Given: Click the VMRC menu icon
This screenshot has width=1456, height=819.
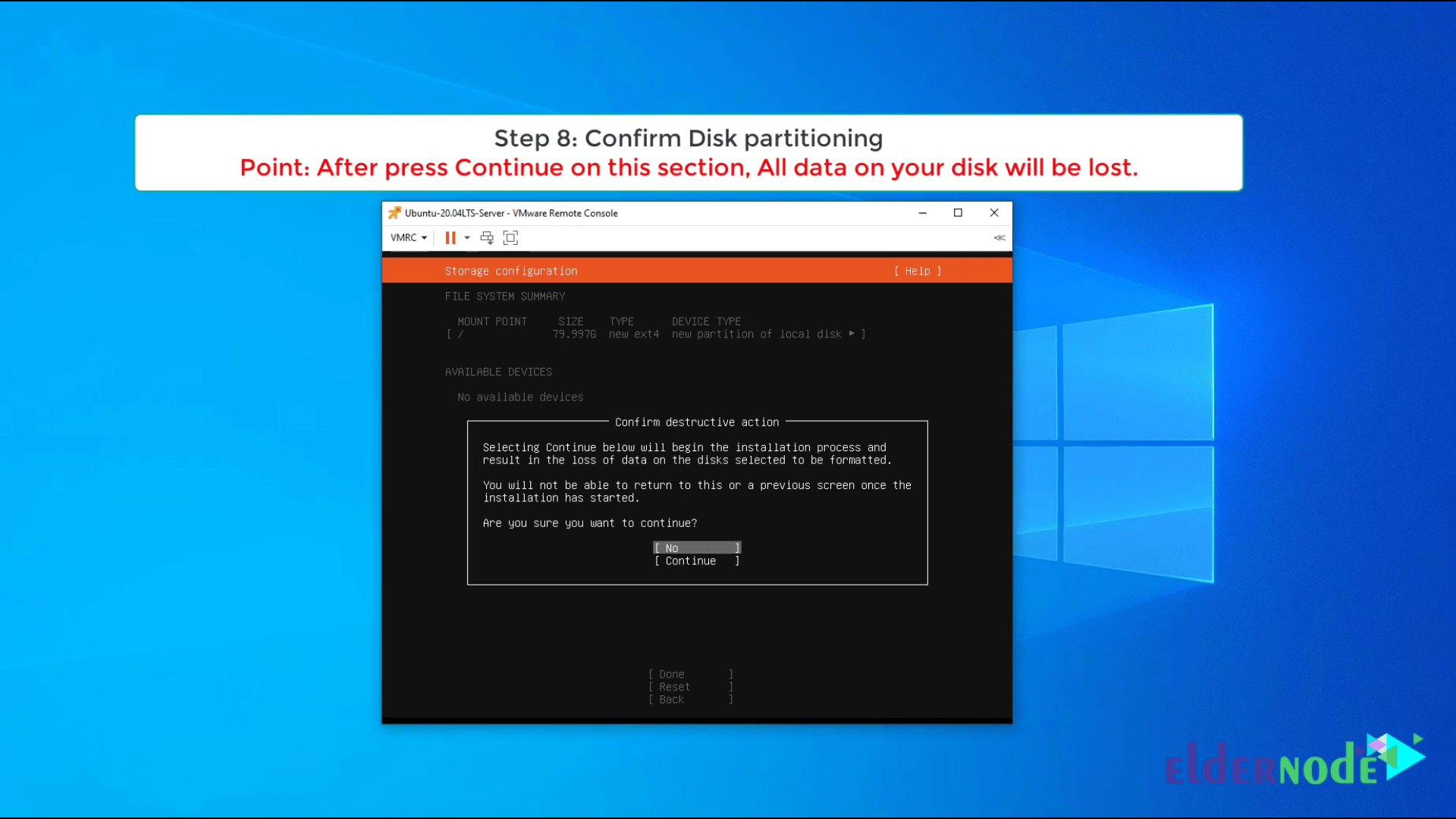Looking at the screenshot, I should coord(408,237).
